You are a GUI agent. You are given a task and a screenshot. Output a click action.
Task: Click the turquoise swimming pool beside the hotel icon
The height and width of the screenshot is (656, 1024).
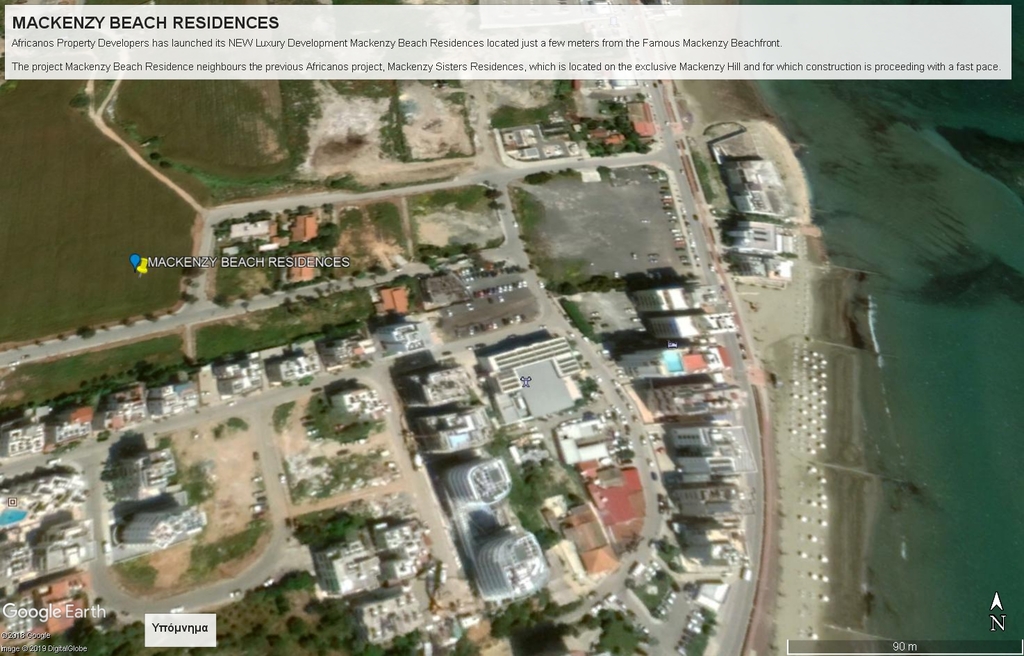674,361
